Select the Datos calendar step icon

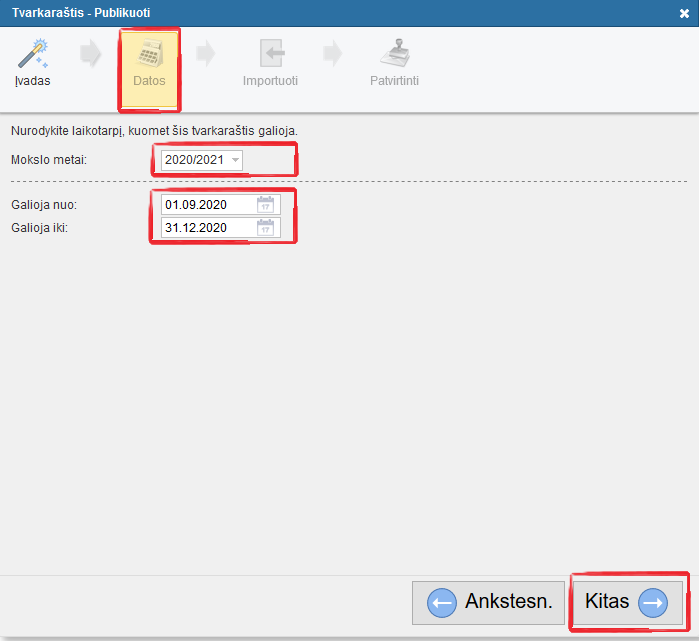click(x=149, y=54)
